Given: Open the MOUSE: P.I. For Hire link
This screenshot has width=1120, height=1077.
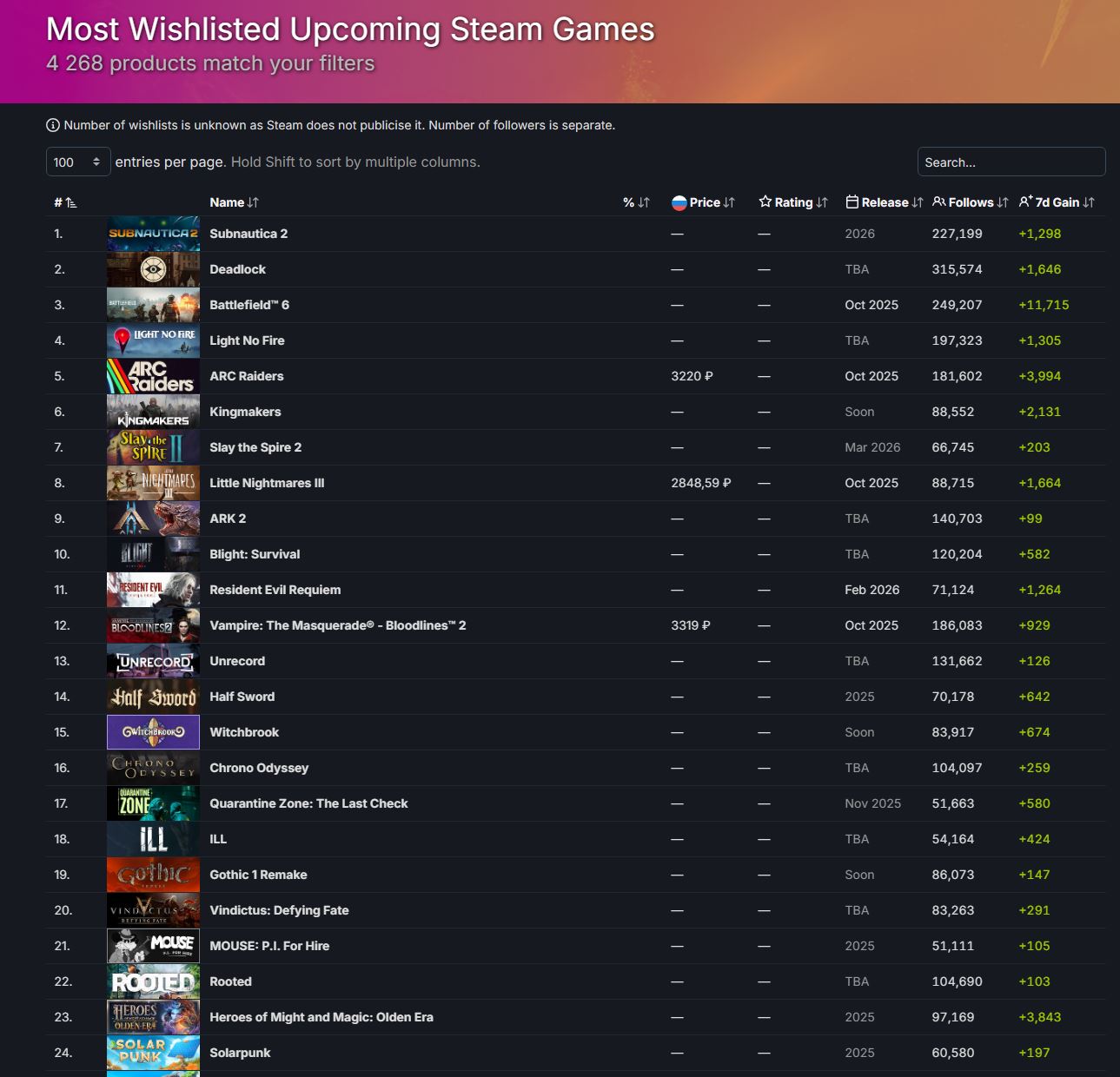Looking at the screenshot, I should pos(269,946).
